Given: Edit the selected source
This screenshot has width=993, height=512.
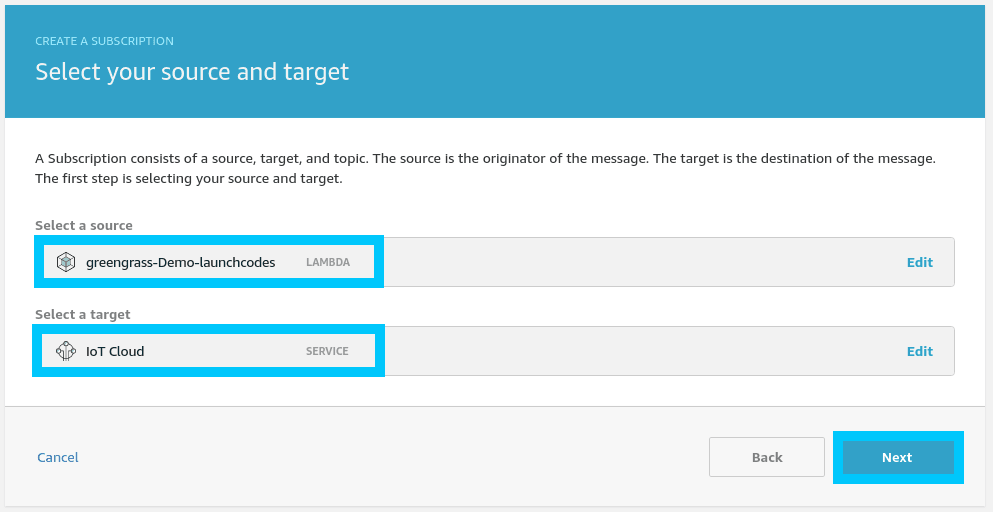Looking at the screenshot, I should 919,262.
